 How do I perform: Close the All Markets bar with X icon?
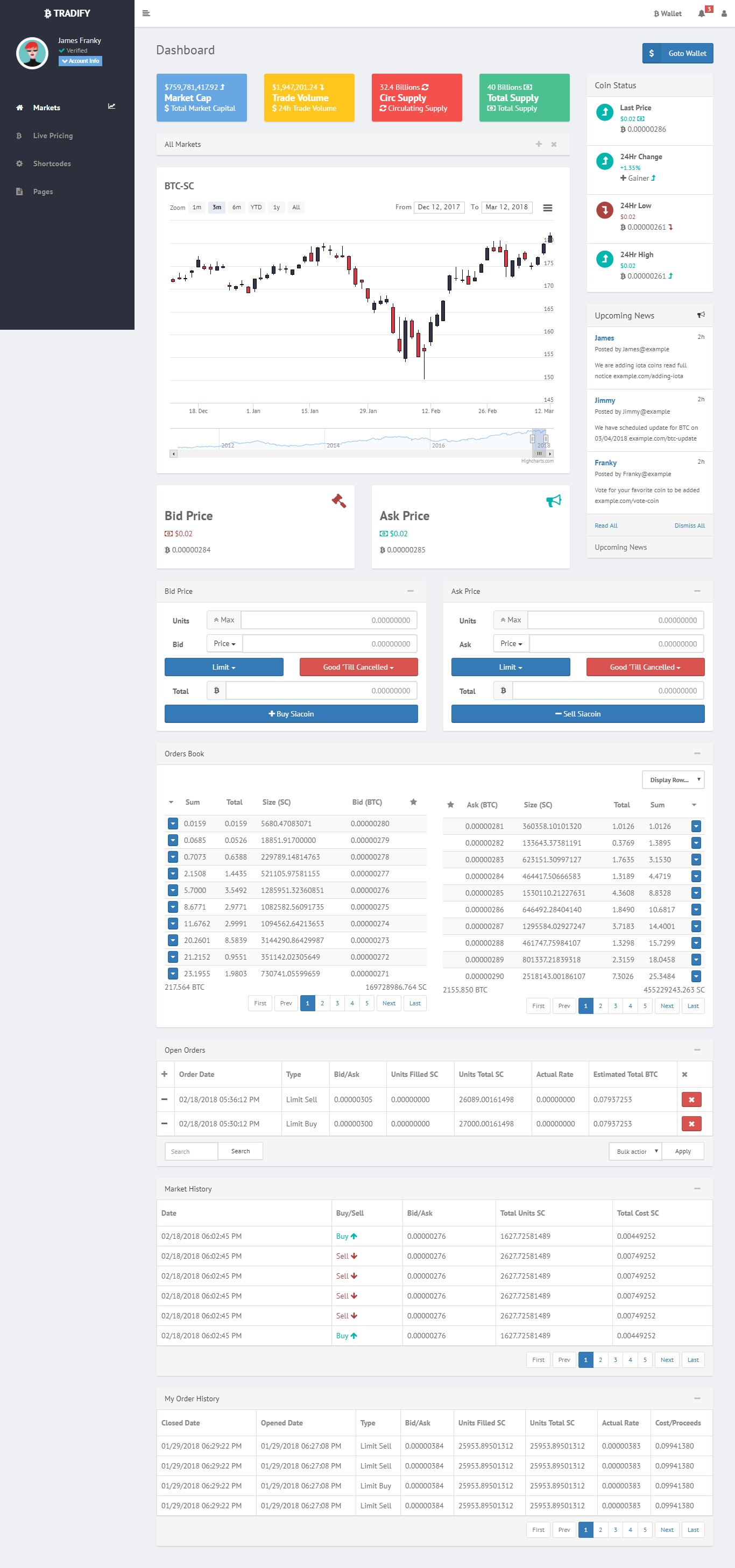554,144
